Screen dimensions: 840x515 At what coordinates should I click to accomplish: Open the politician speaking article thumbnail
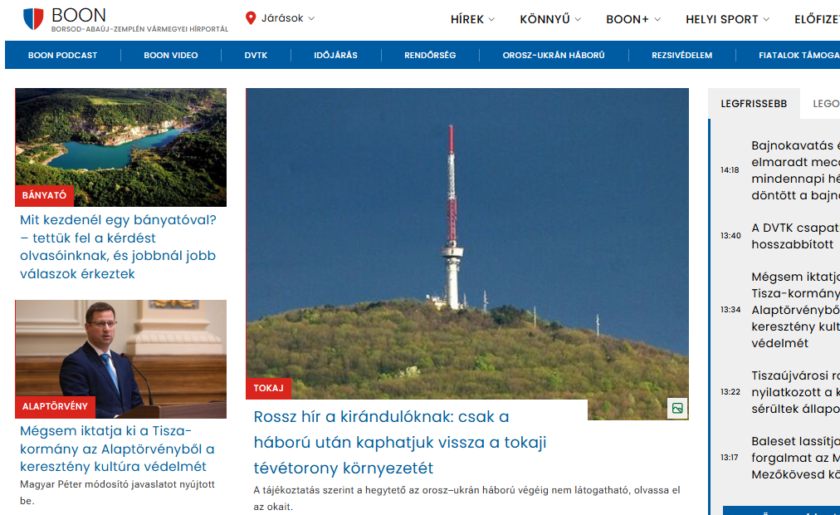pyautogui.click(x=121, y=359)
